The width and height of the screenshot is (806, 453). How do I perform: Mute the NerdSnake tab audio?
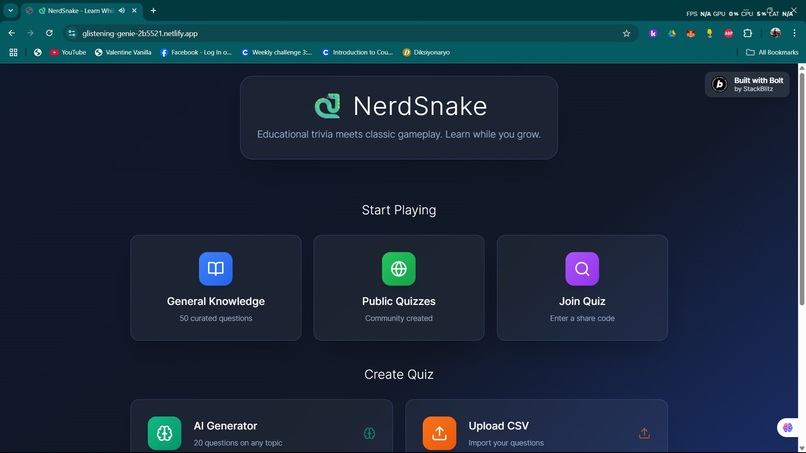pyautogui.click(x=122, y=10)
